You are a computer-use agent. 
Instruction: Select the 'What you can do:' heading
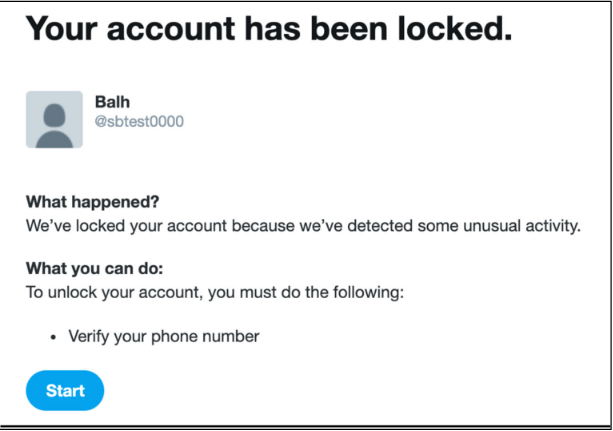[x=95, y=269]
